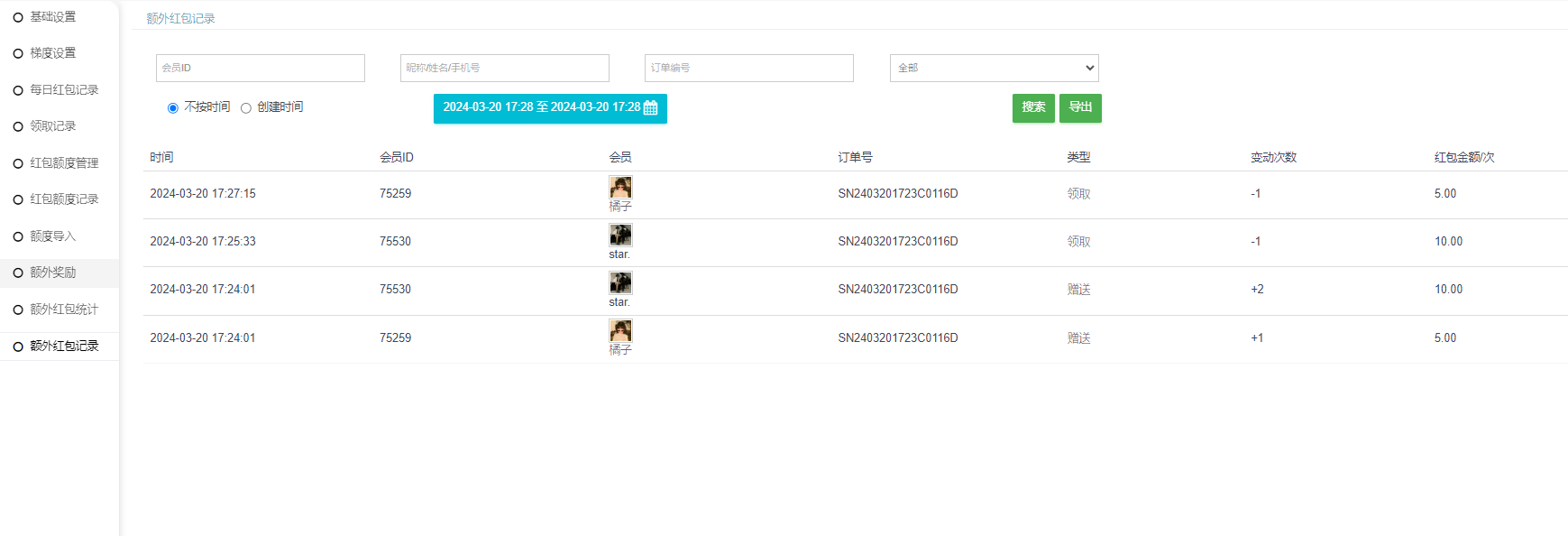Viewport: 1568px width, 536px height.
Task: Open 额度导入 in the sidebar
Action: [52, 236]
